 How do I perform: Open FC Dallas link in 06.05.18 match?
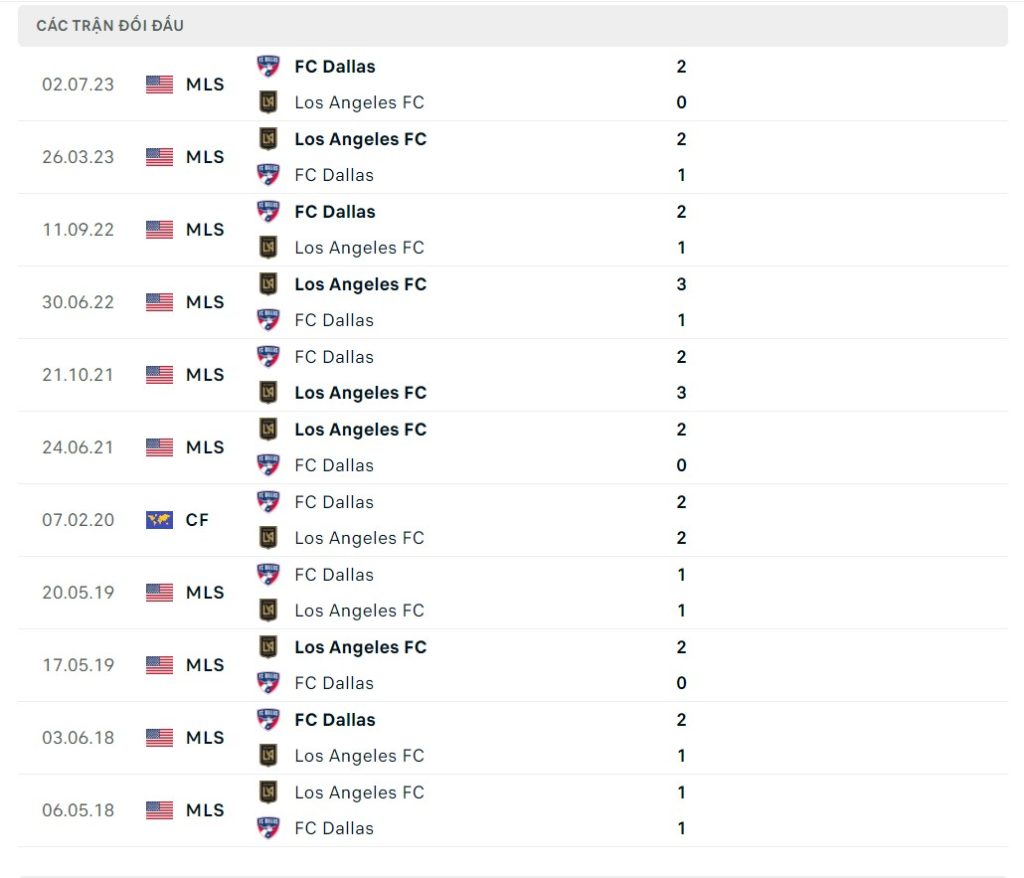click(334, 828)
